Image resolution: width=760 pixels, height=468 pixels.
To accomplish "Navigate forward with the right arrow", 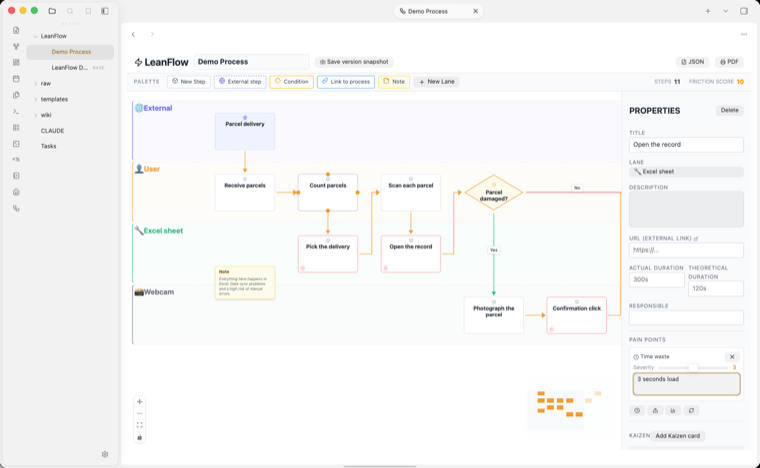I will pos(152,34).
